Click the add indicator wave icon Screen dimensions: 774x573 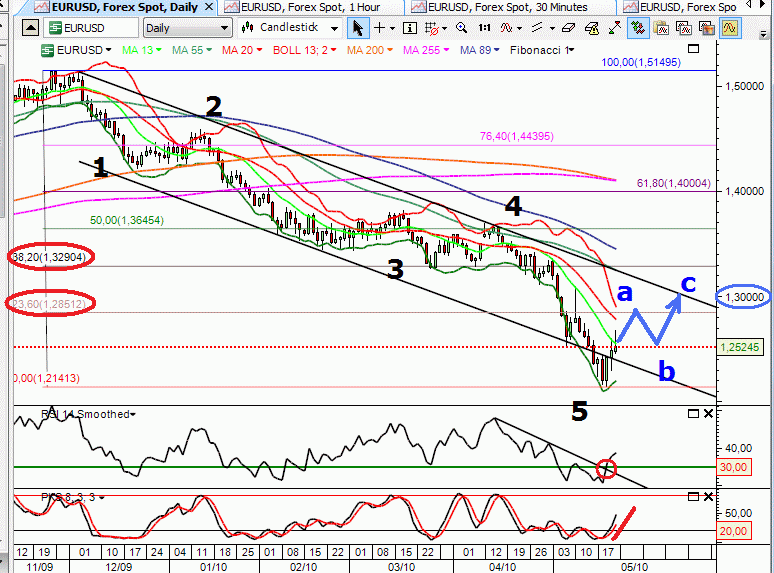[506, 28]
